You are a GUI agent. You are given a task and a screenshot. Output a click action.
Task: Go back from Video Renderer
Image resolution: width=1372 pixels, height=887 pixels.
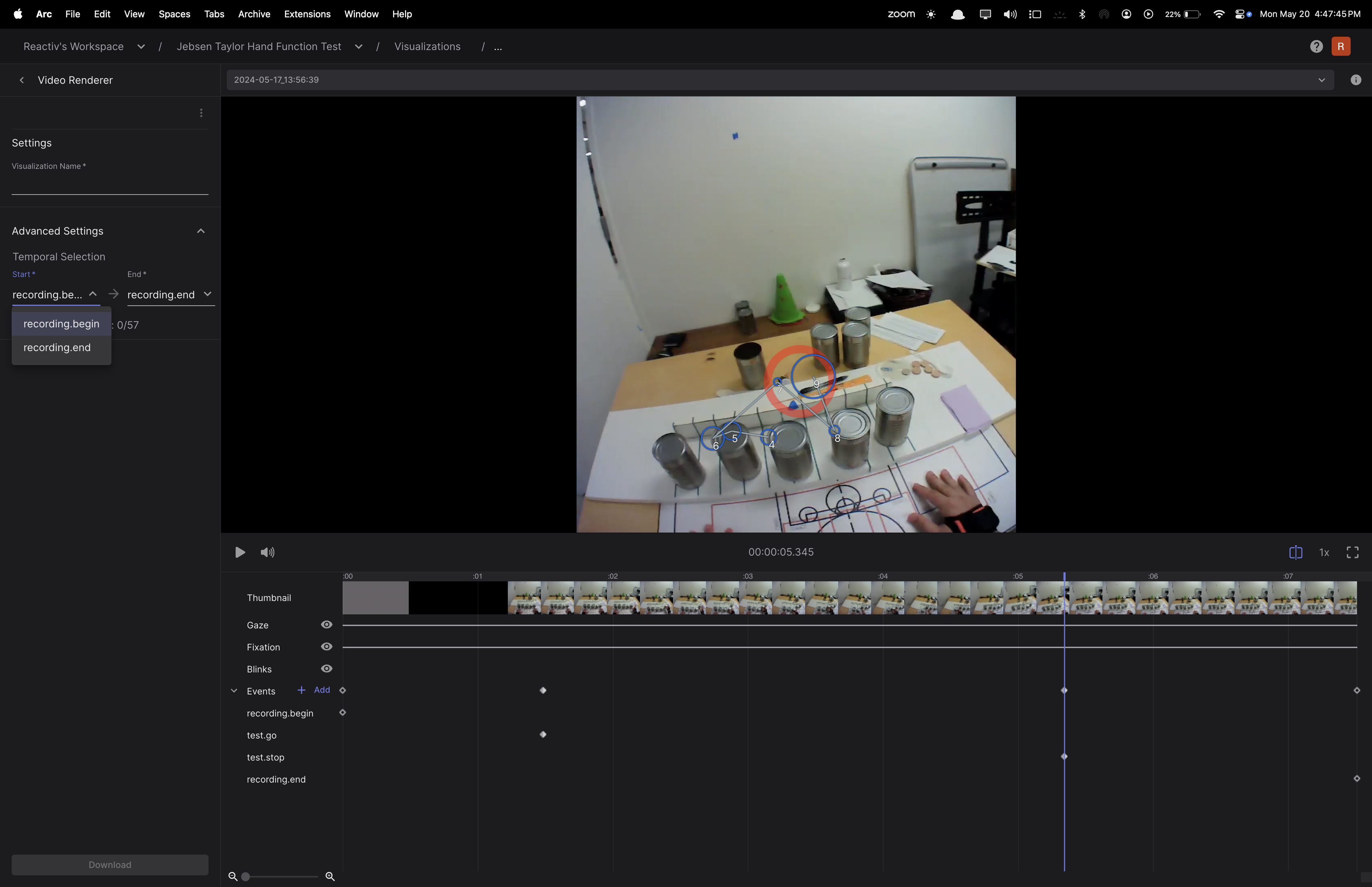click(22, 80)
